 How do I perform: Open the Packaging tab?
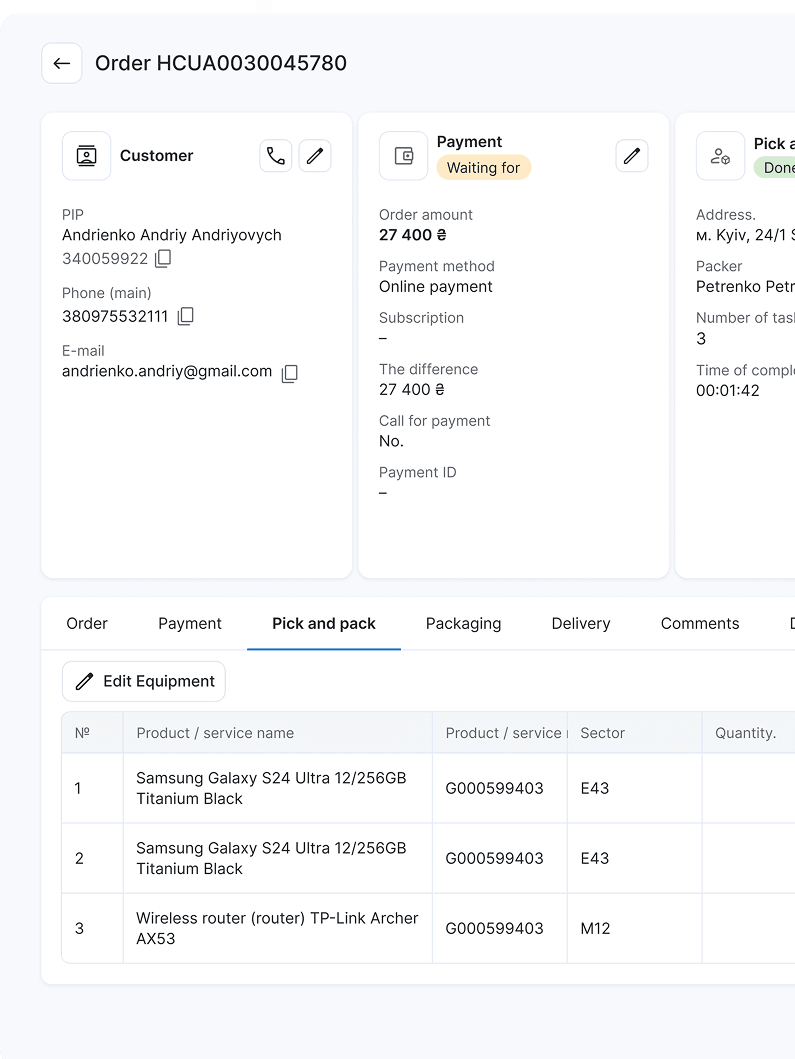click(x=463, y=623)
